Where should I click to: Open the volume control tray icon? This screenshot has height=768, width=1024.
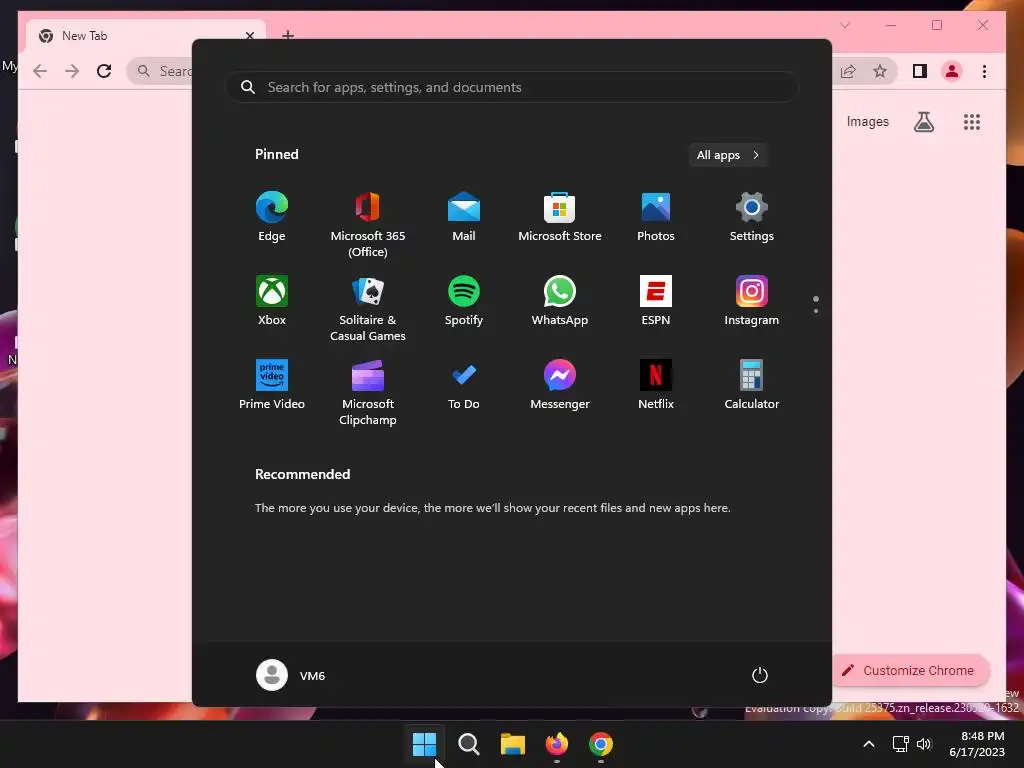click(x=924, y=744)
